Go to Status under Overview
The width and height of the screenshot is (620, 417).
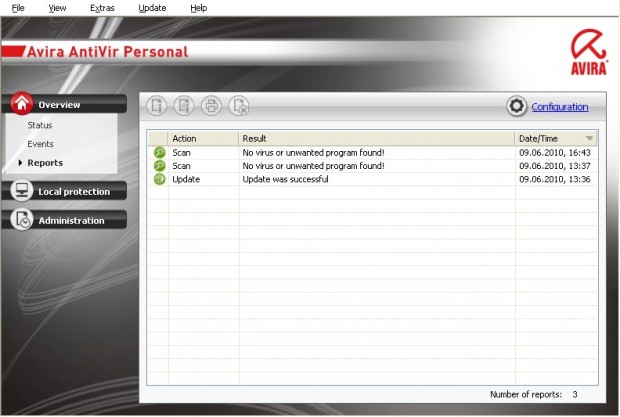point(40,125)
